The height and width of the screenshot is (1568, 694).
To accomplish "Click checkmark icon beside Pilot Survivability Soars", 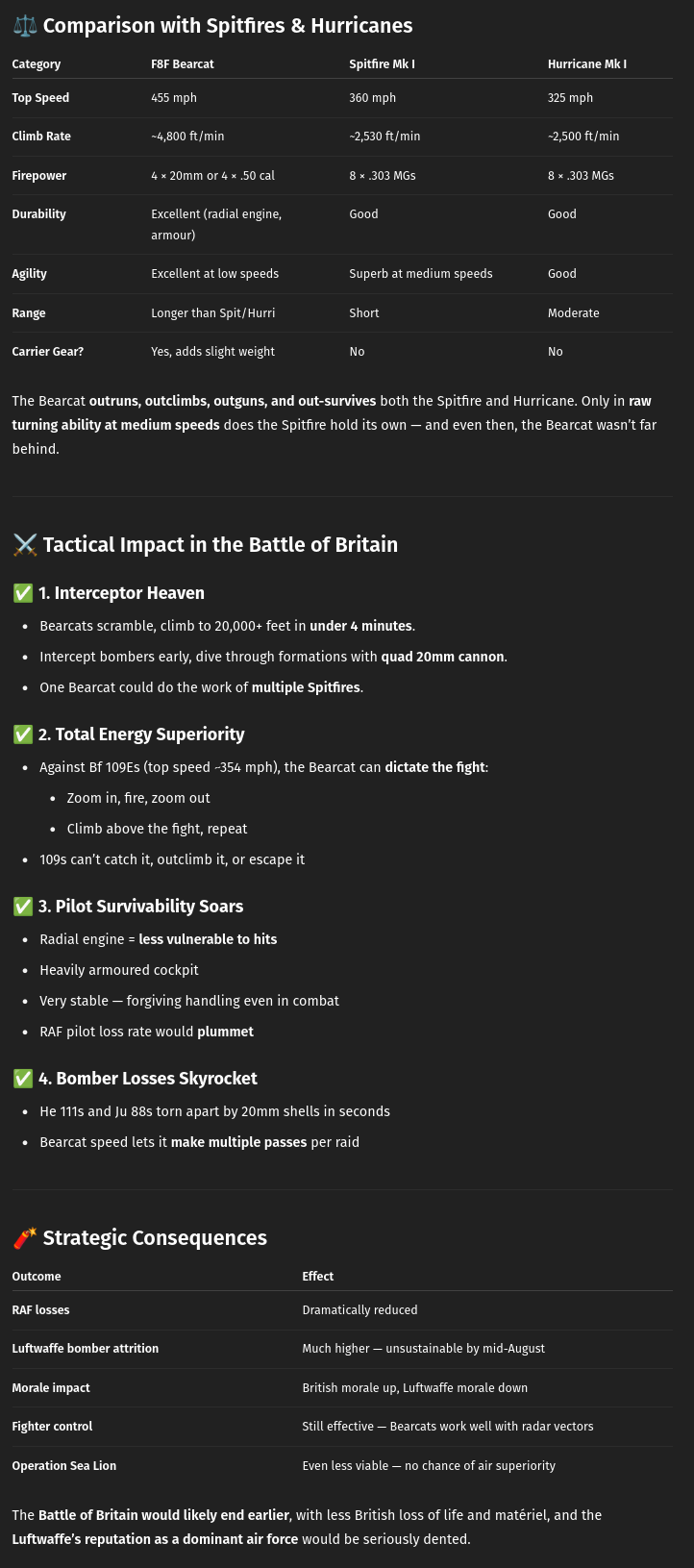I will (x=23, y=907).
